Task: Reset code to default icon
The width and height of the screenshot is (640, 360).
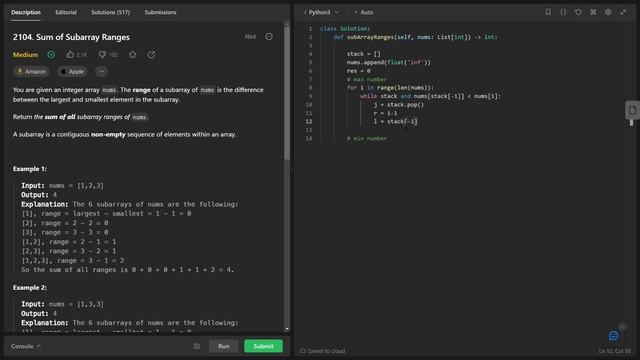Action: pyautogui.click(x=578, y=12)
